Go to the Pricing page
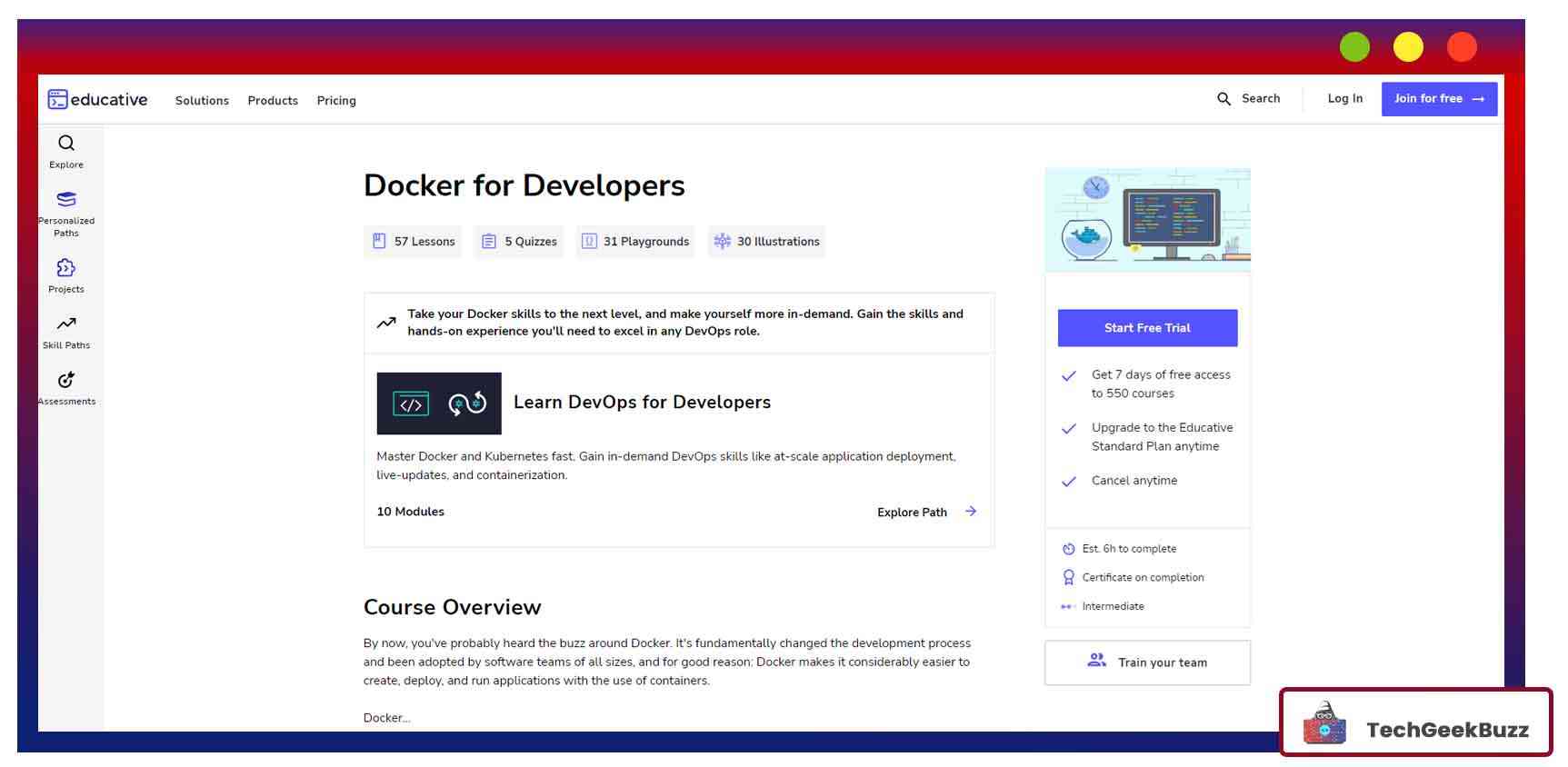The image size is (1568, 767). pyautogui.click(x=336, y=101)
